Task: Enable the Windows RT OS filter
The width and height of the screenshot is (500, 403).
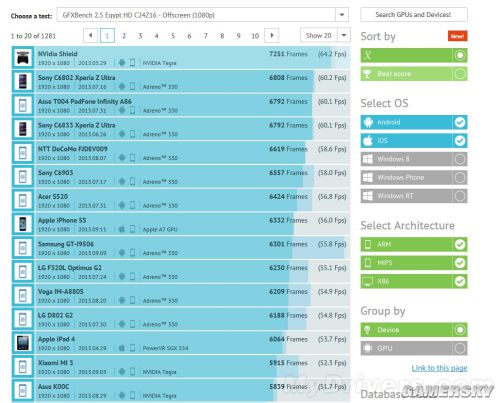Action: (x=460, y=196)
